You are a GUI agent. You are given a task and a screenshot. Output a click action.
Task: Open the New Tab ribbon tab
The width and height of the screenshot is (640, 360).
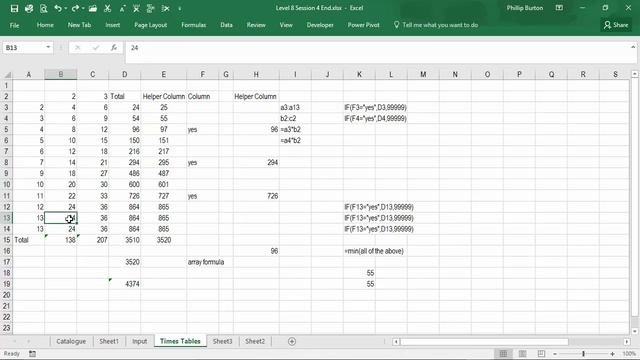(x=79, y=25)
